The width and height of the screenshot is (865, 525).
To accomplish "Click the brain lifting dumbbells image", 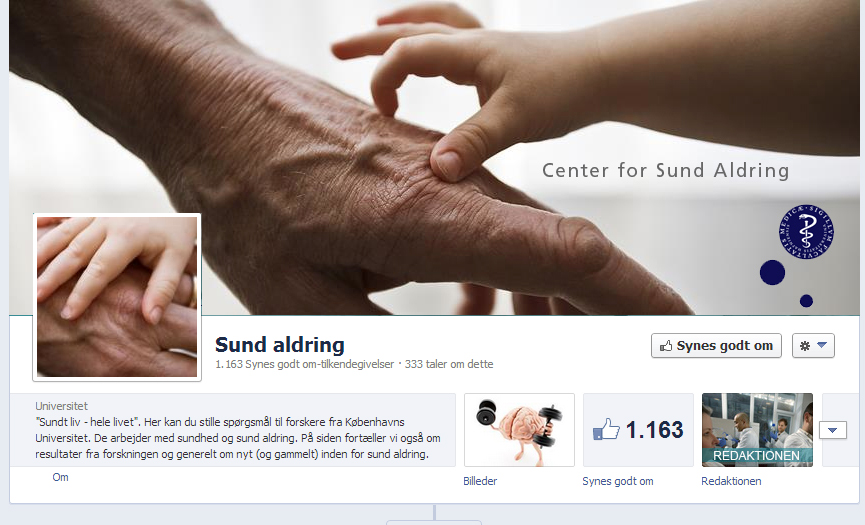I will (x=519, y=430).
